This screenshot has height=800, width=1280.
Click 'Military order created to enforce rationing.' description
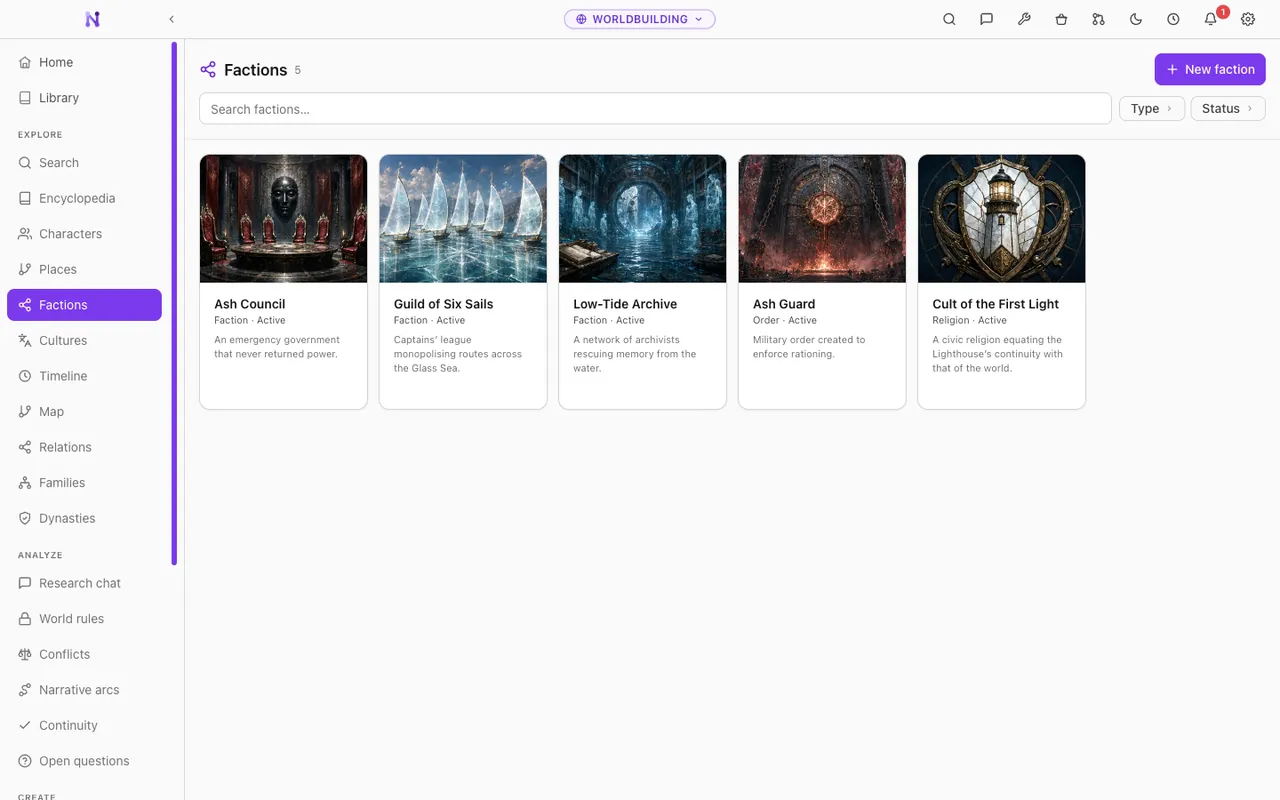tap(809, 347)
